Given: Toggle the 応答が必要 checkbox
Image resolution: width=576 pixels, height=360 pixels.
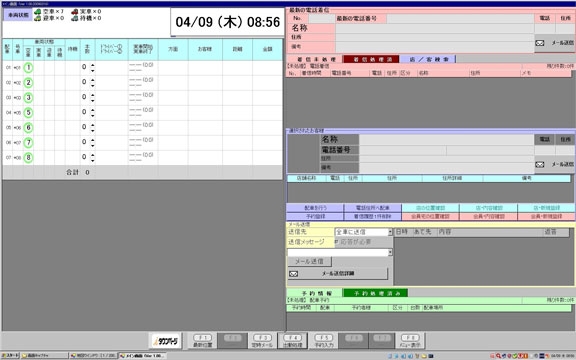Looking at the screenshot, I should (x=337, y=242).
